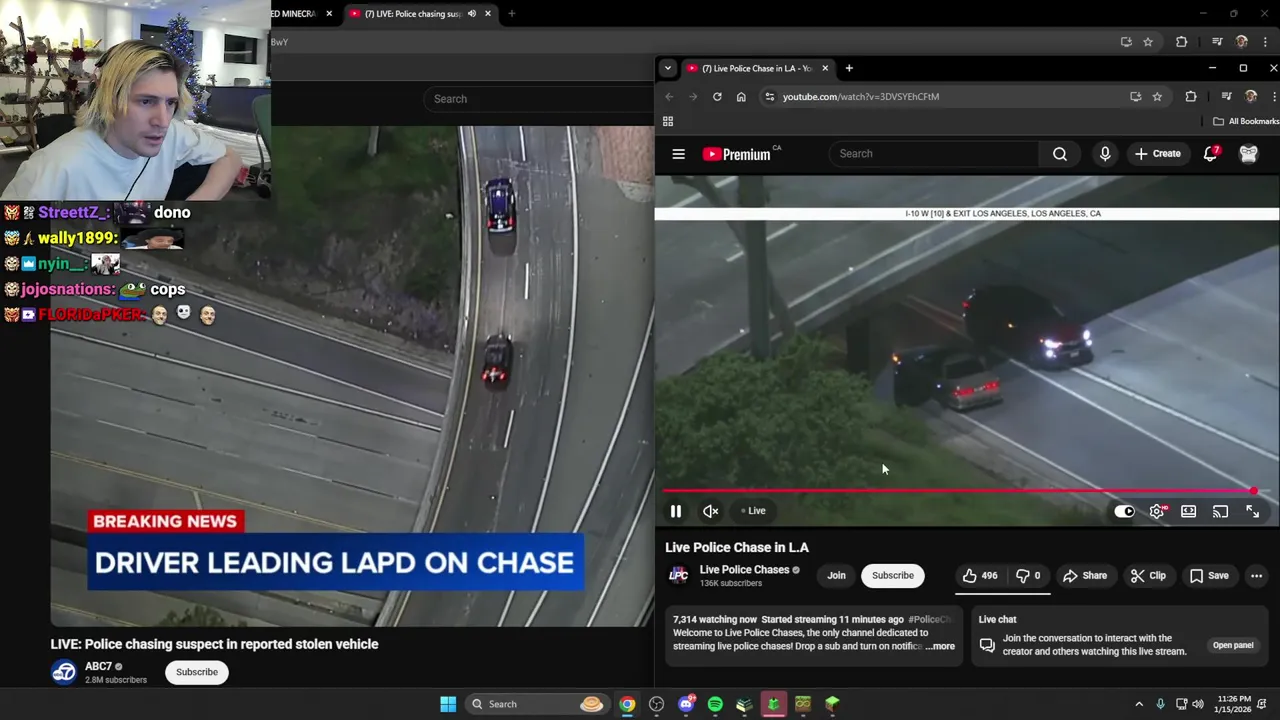Focus the Search box in the back window
The width and height of the screenshot is (1280, 720).
pos(538,99)
